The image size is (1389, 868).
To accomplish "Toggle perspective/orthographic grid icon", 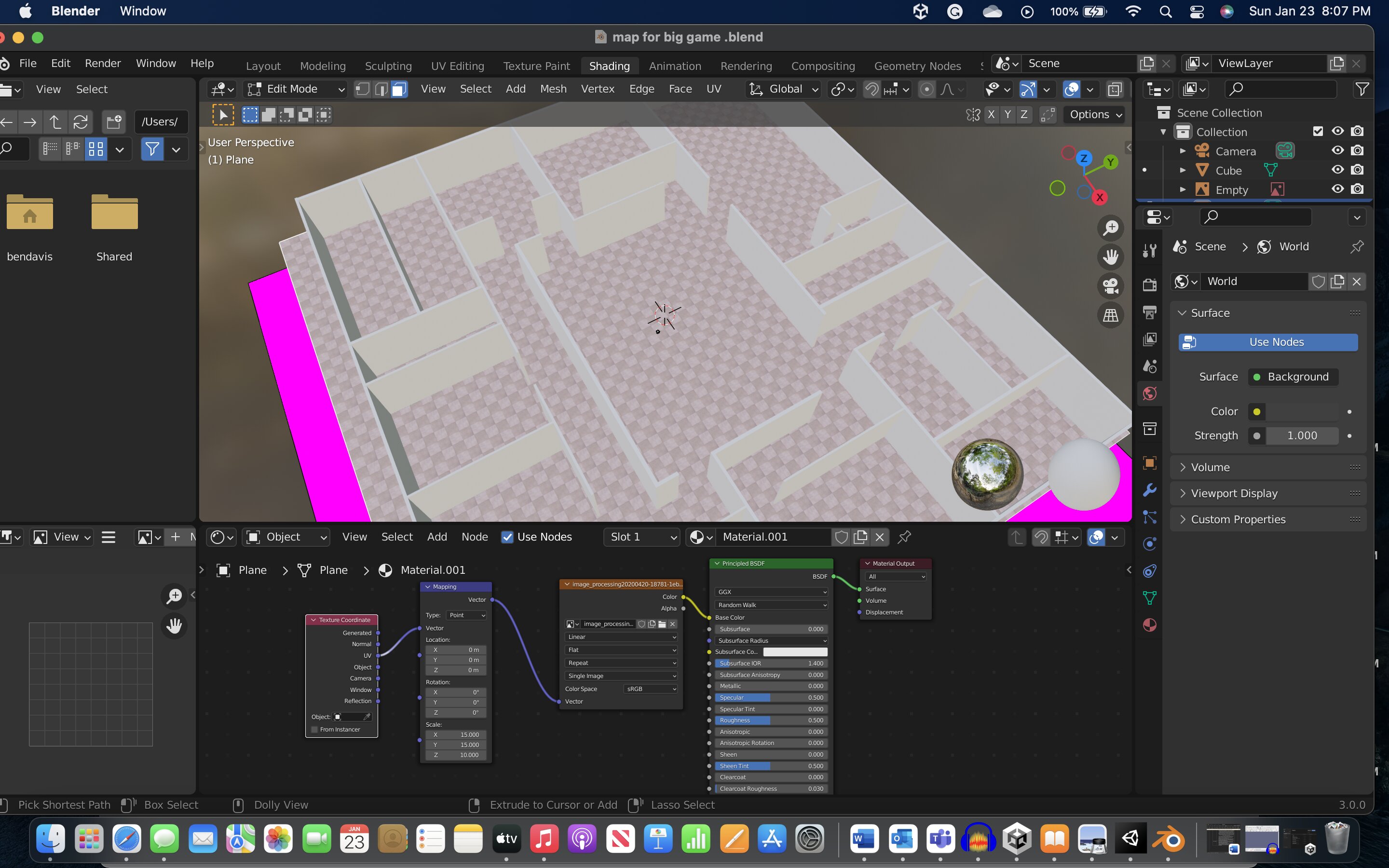I will point(1111,315).
